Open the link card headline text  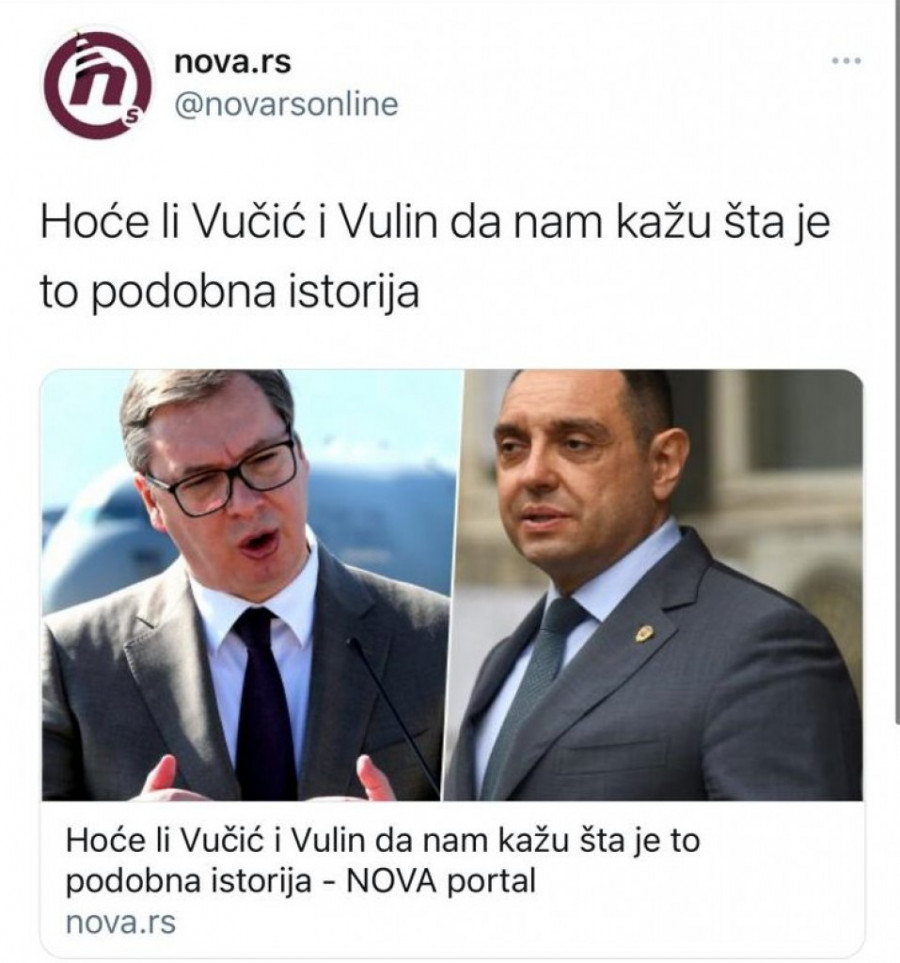coord(382,860)
